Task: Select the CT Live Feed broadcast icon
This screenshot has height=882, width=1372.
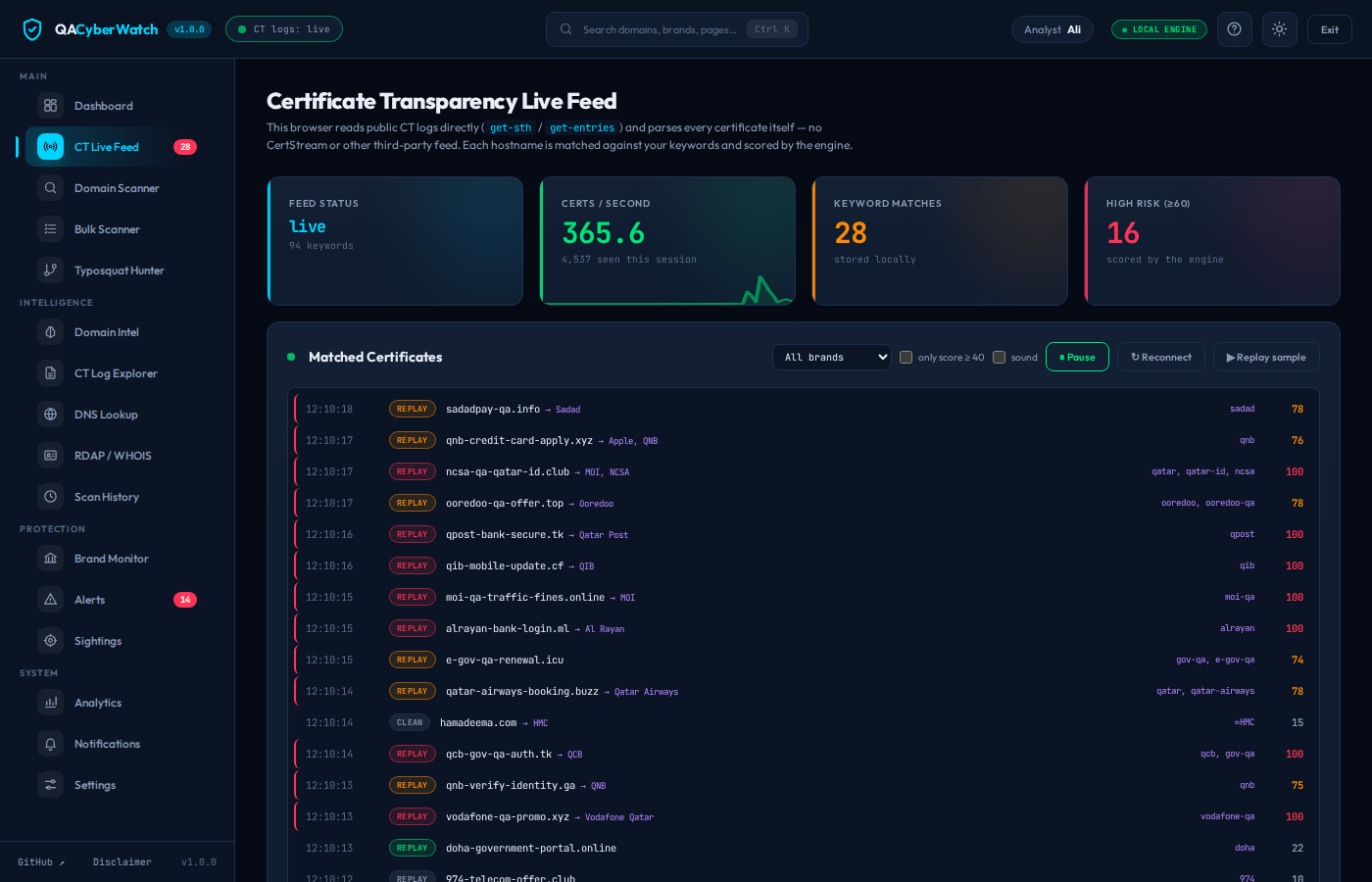Action: (x=51, y=147)
